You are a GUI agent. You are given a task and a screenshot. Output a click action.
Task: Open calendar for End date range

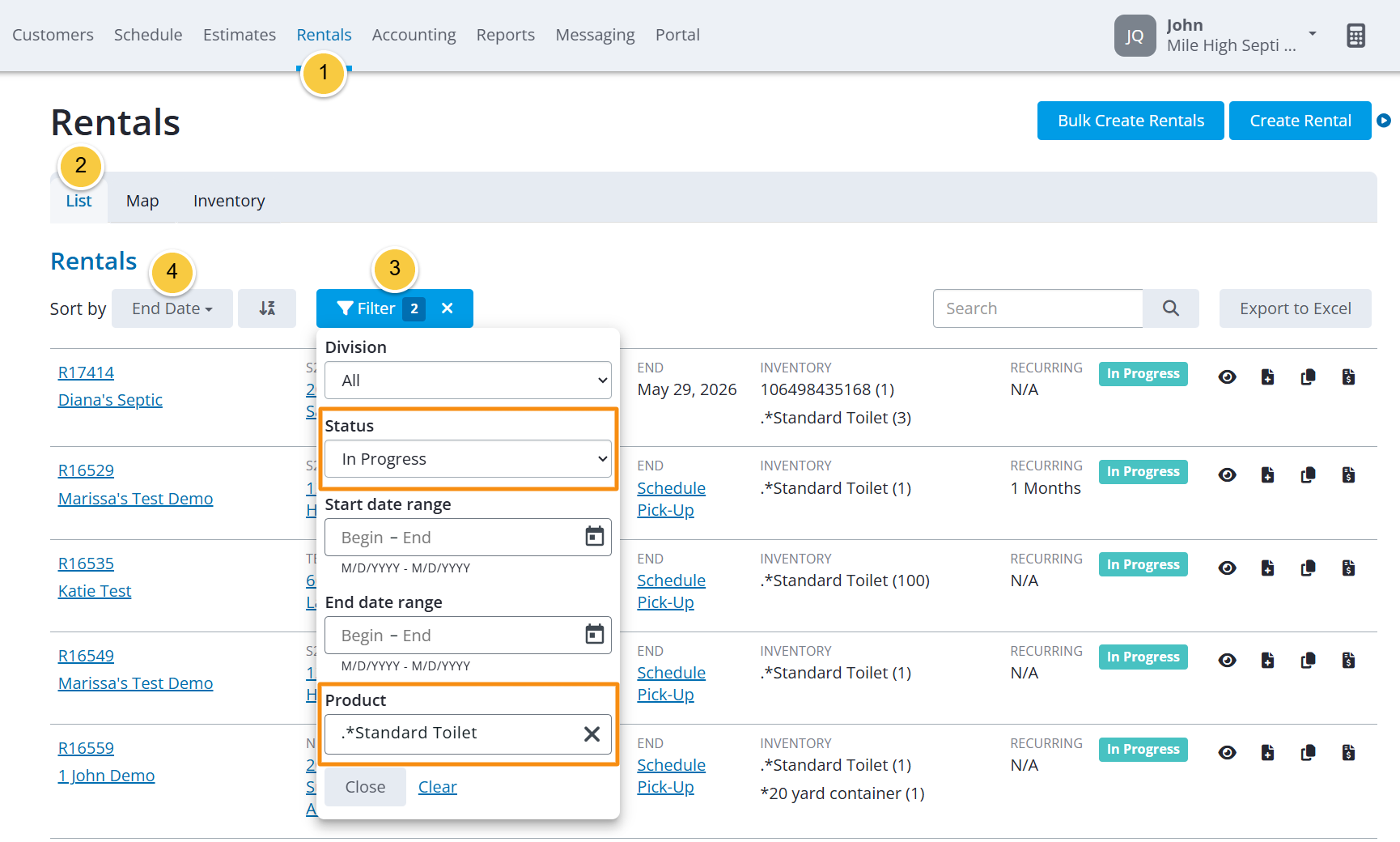(595, 635)
